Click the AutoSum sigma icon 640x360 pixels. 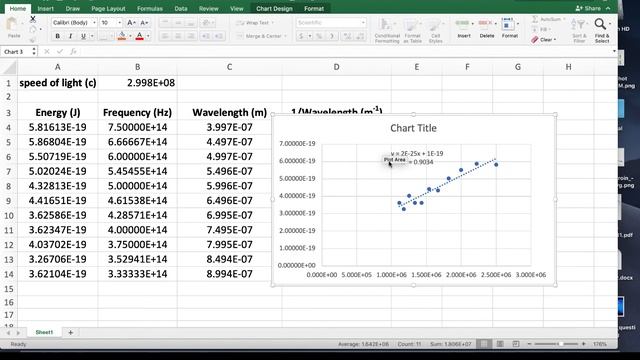[x=535, y=19]
